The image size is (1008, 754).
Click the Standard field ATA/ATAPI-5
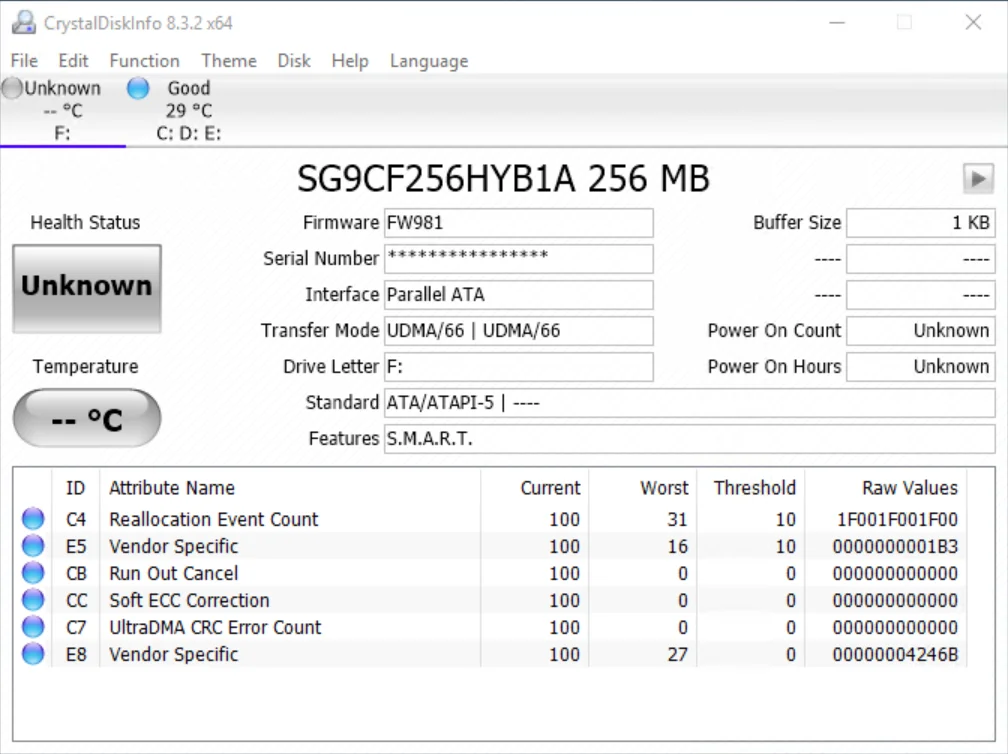(x=690, y=403)
